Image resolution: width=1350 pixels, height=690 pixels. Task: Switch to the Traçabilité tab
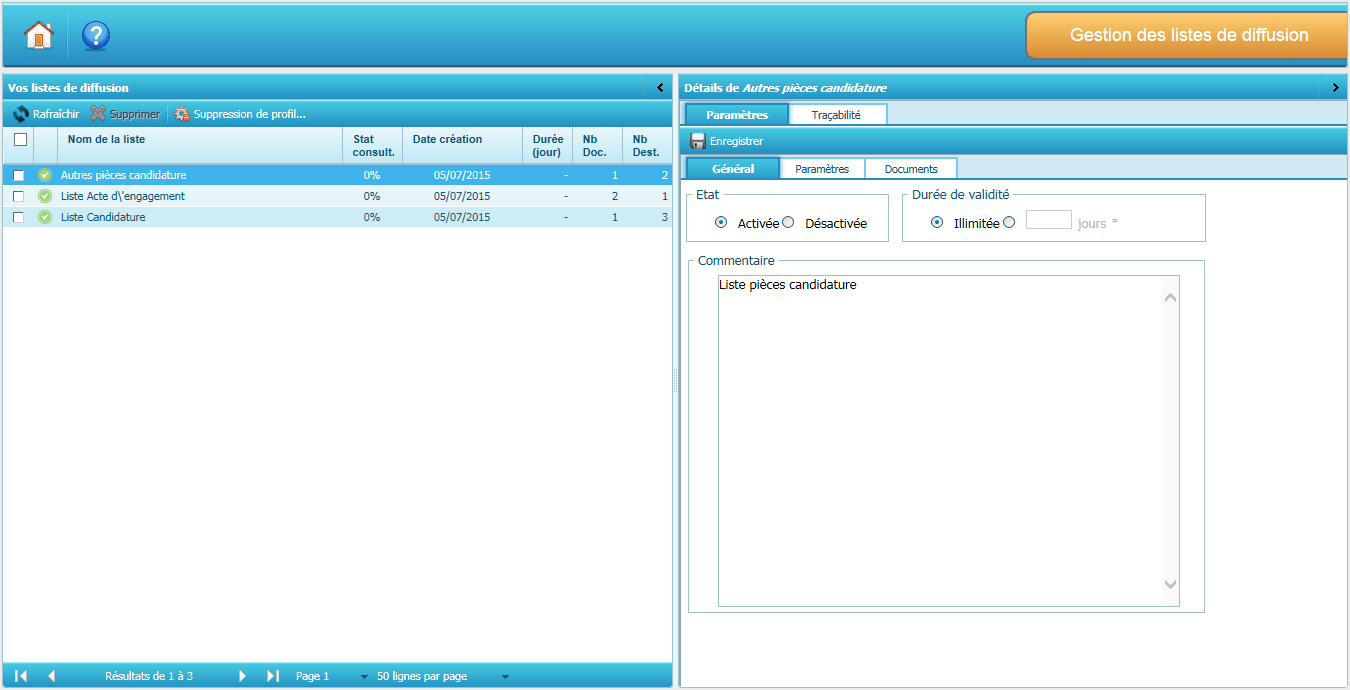[x=836, y=115]
